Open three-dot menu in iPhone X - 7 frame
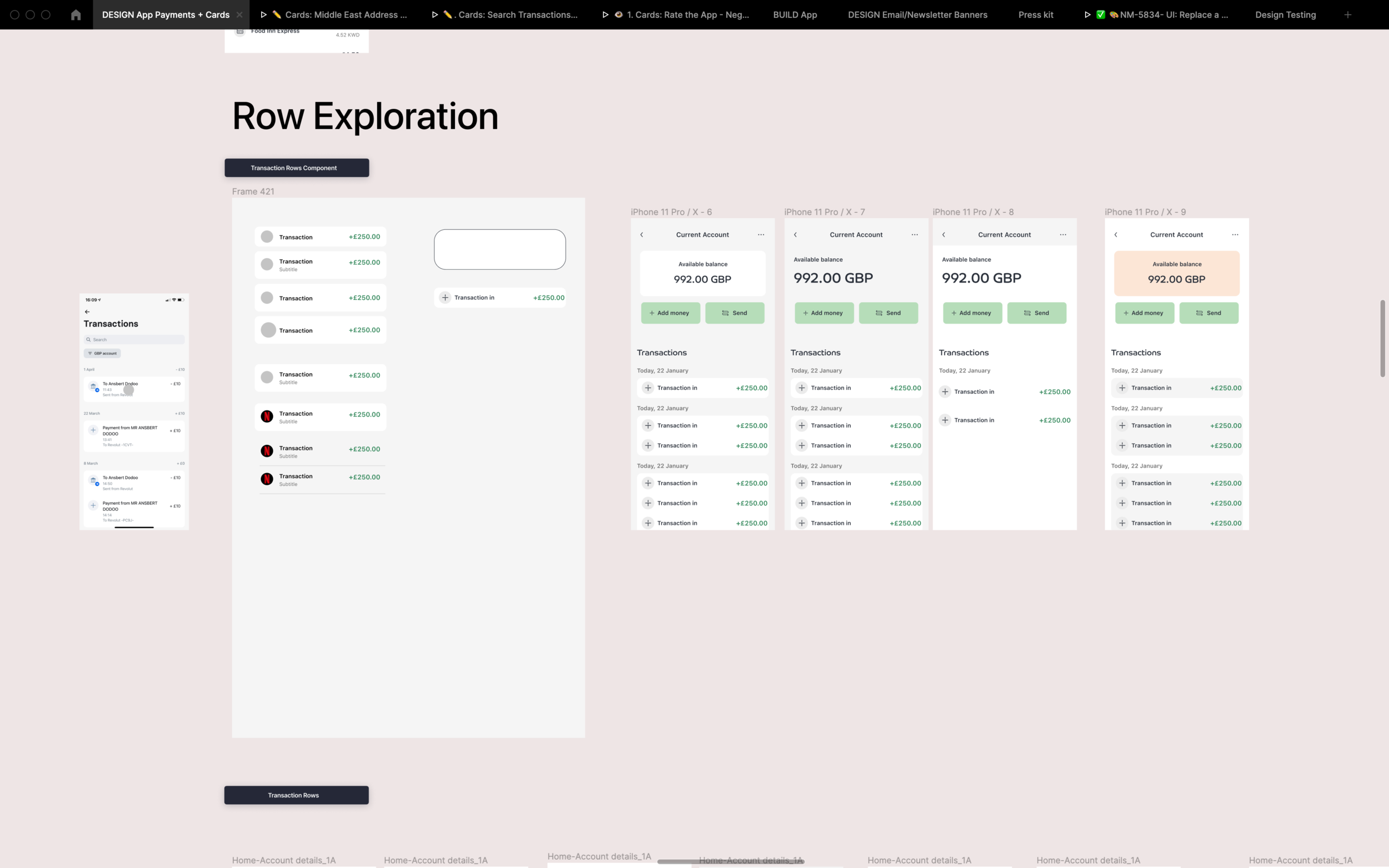Image resolution: width=1389 pixels, height=868 pixels. [x=915, y=235]
